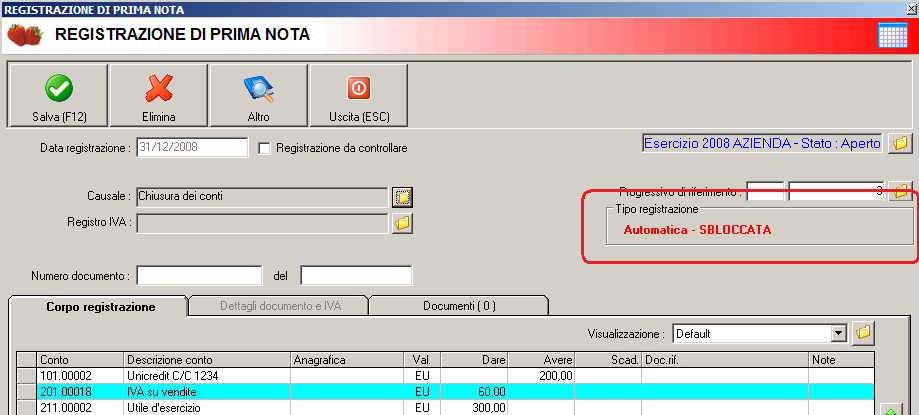Click the Causale Chiusura dei conti field

[x=262, y=197]
